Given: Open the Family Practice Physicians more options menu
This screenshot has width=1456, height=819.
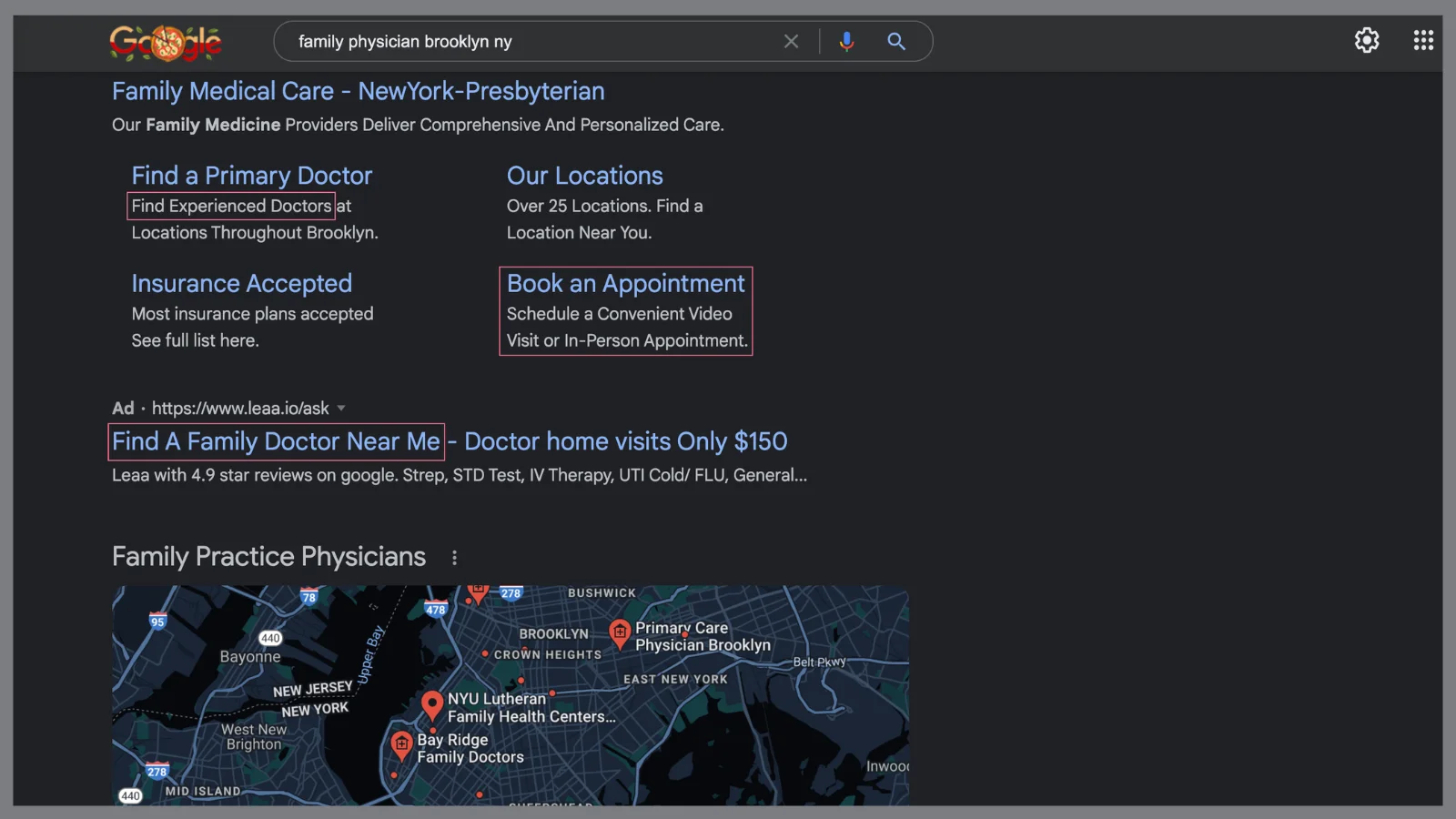Looking at the screenshot, I should [454, 558].
